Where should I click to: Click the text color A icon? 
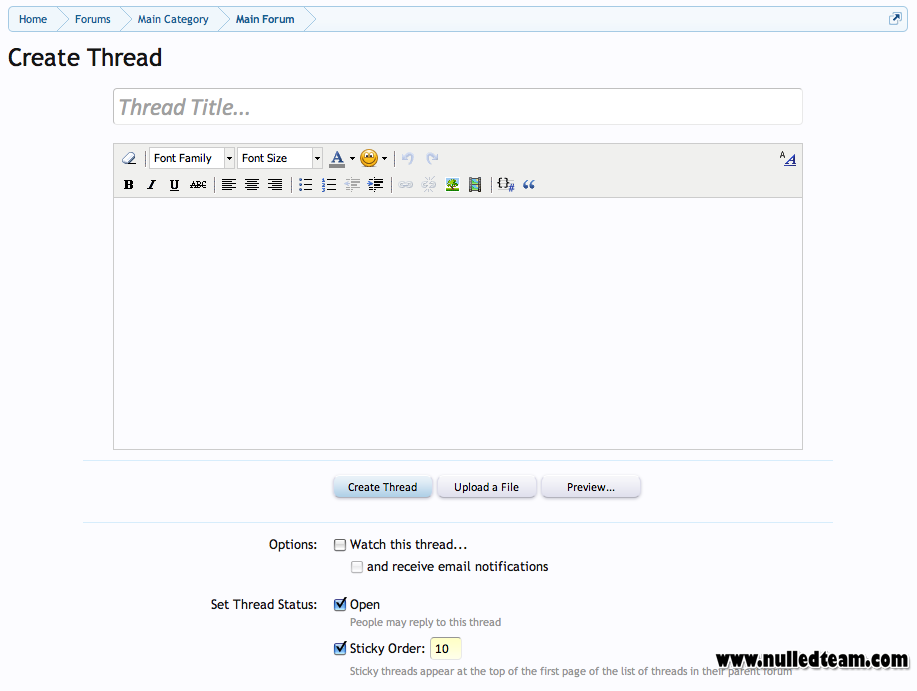tap(337, 158)
